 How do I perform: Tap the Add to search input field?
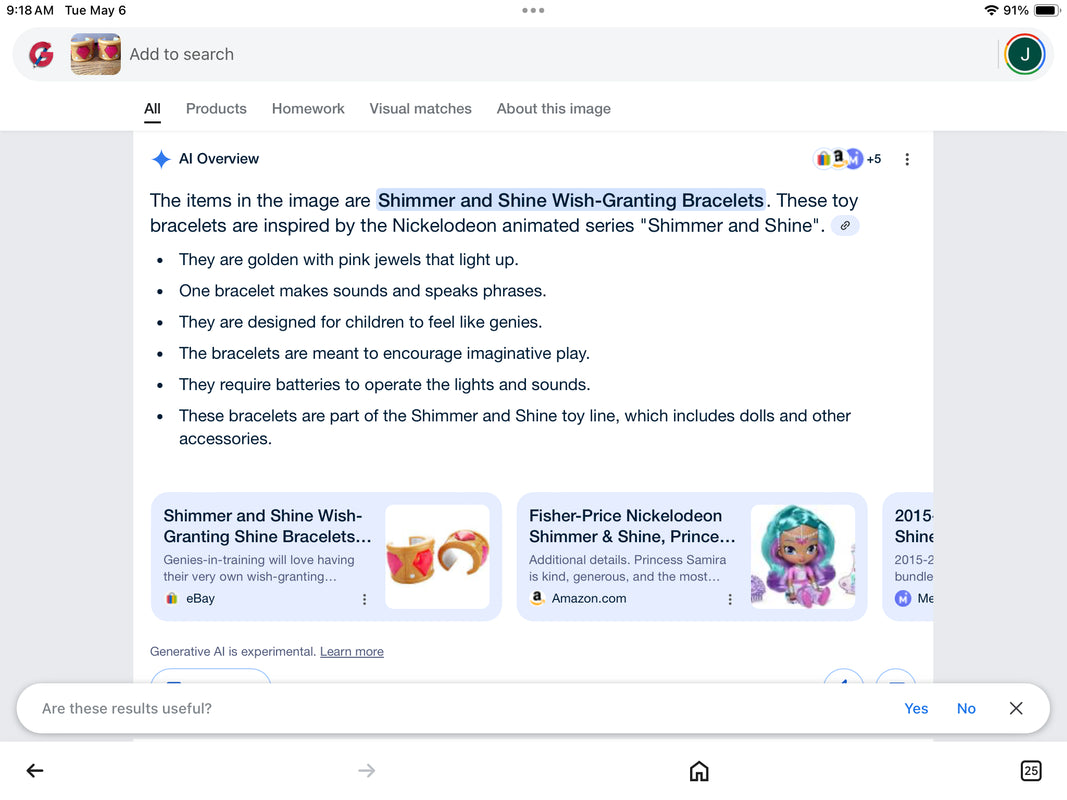pyautogui.click(x=500, y=55)
